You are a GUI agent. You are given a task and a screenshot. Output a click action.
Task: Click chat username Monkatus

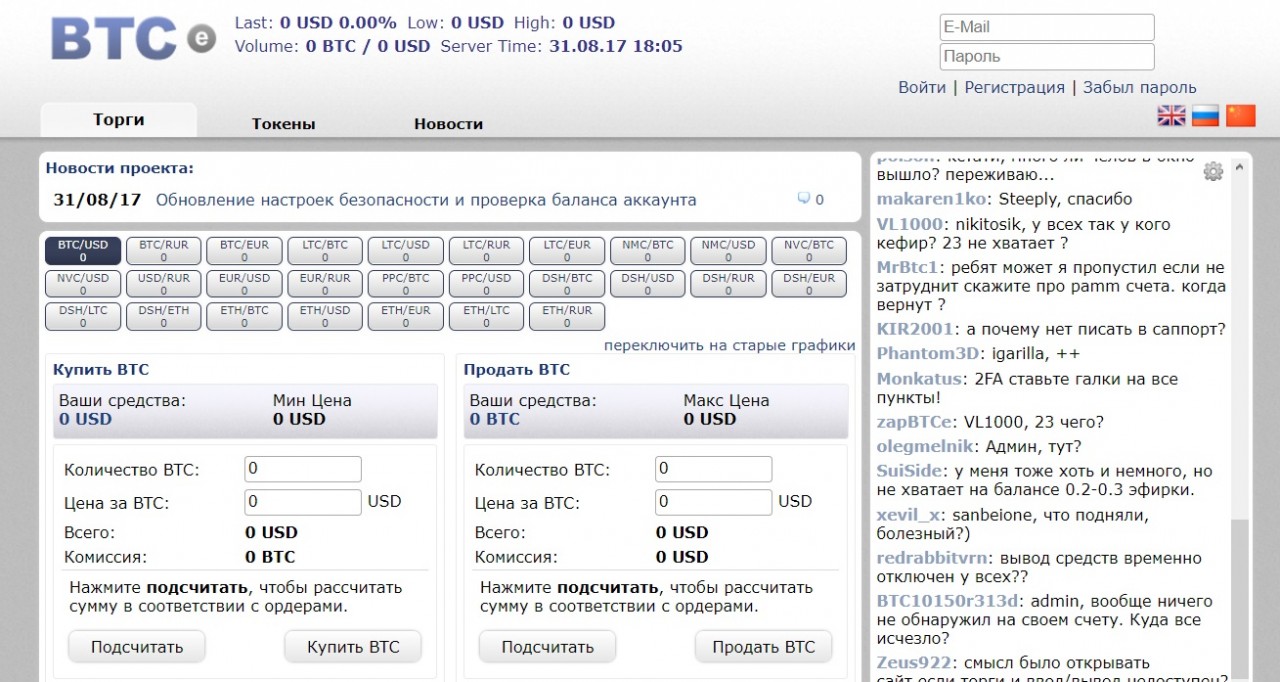919,379
